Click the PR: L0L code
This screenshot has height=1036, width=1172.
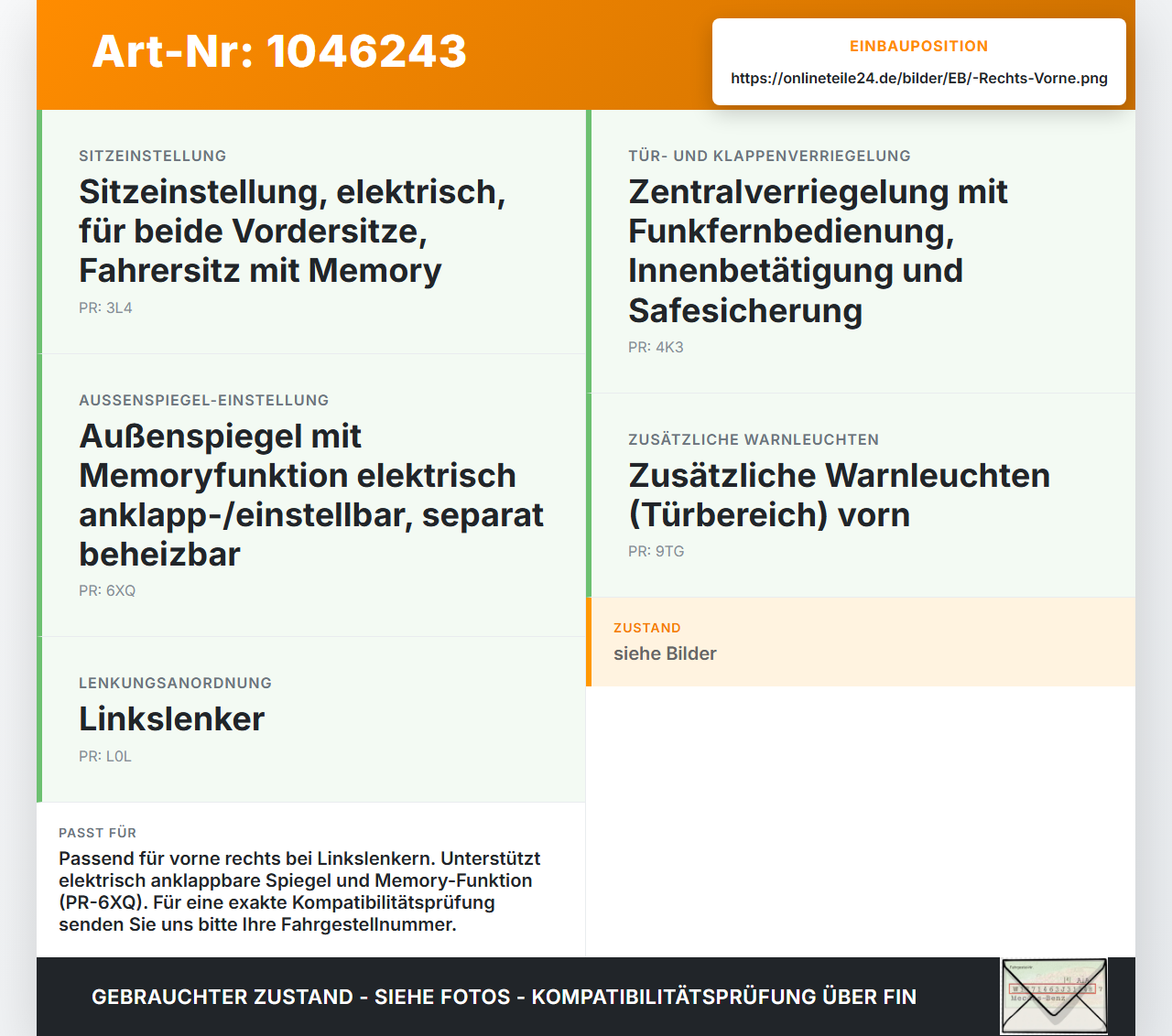(105, 757)
